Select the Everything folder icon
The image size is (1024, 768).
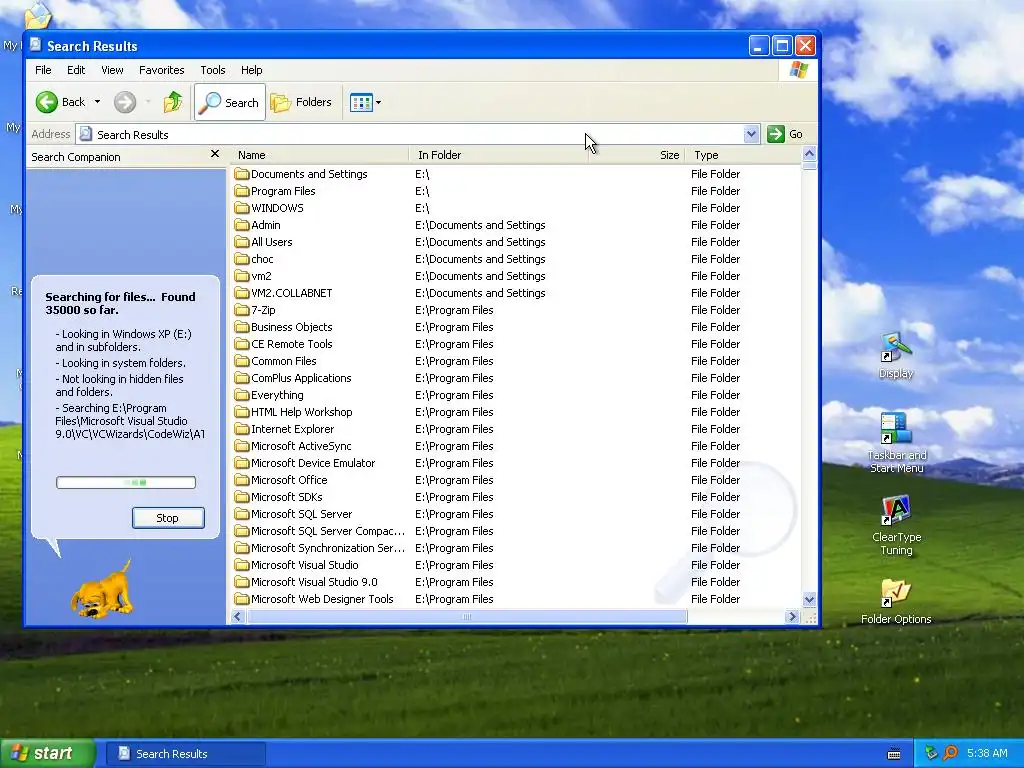point(242,394)
